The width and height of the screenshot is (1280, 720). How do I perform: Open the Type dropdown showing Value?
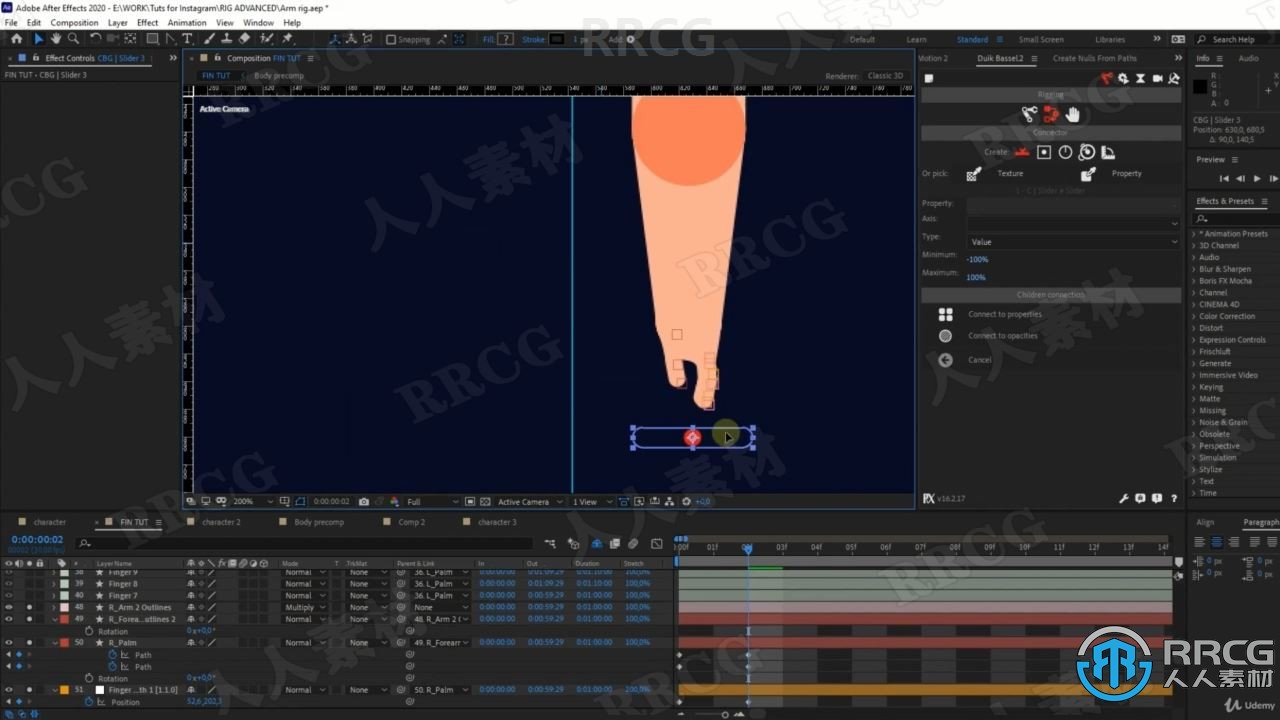tap(1073, 241)
